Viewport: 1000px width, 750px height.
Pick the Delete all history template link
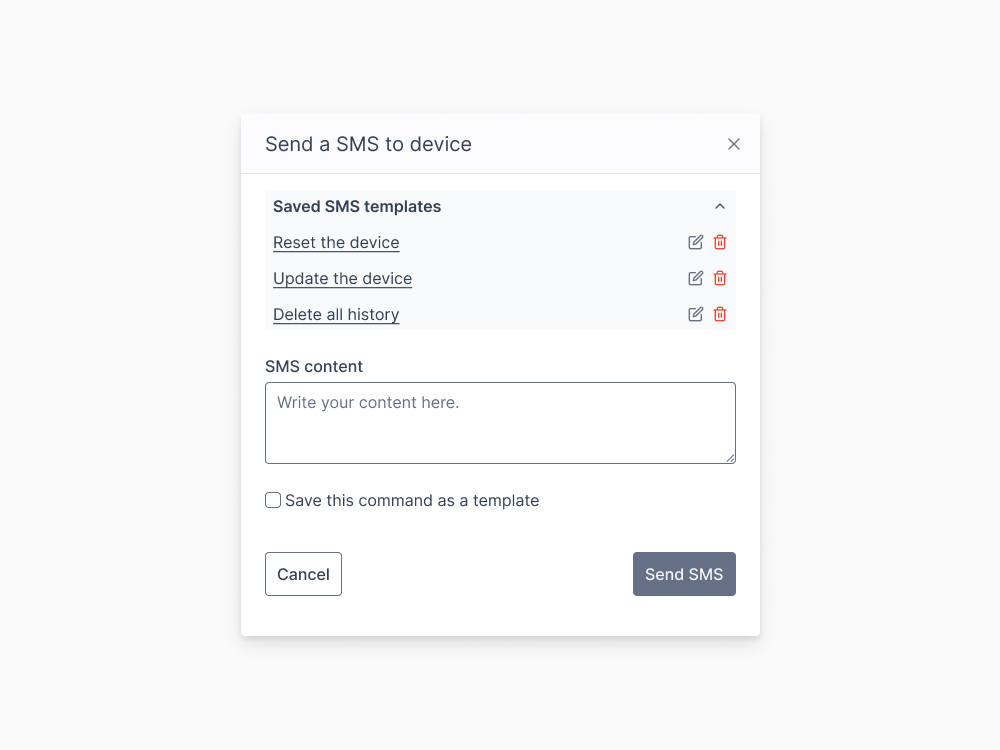[336, 315]
